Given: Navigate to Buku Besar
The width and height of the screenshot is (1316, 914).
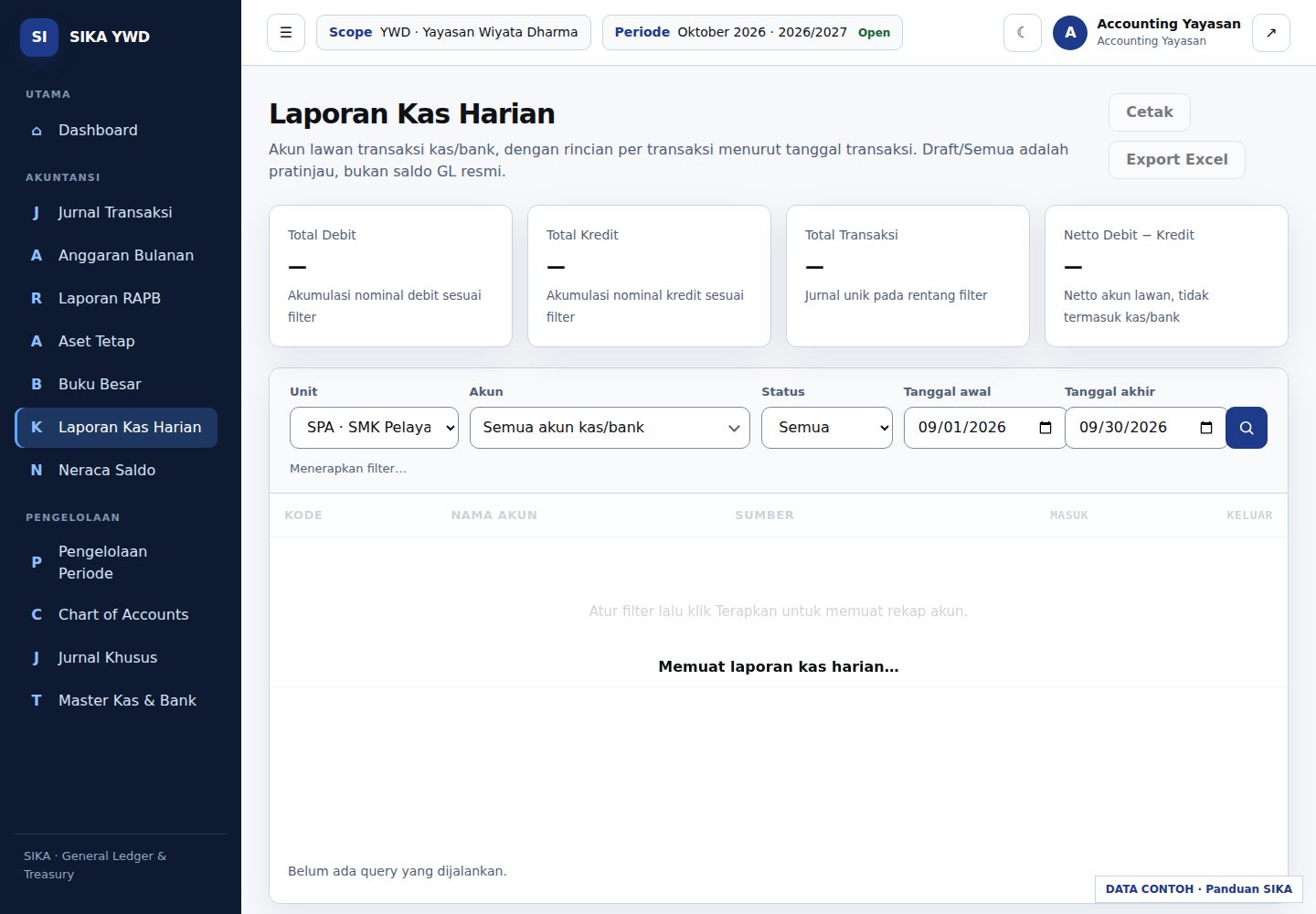Looking at the screenshot, I should pyautogui.click(x=116, y=385).
